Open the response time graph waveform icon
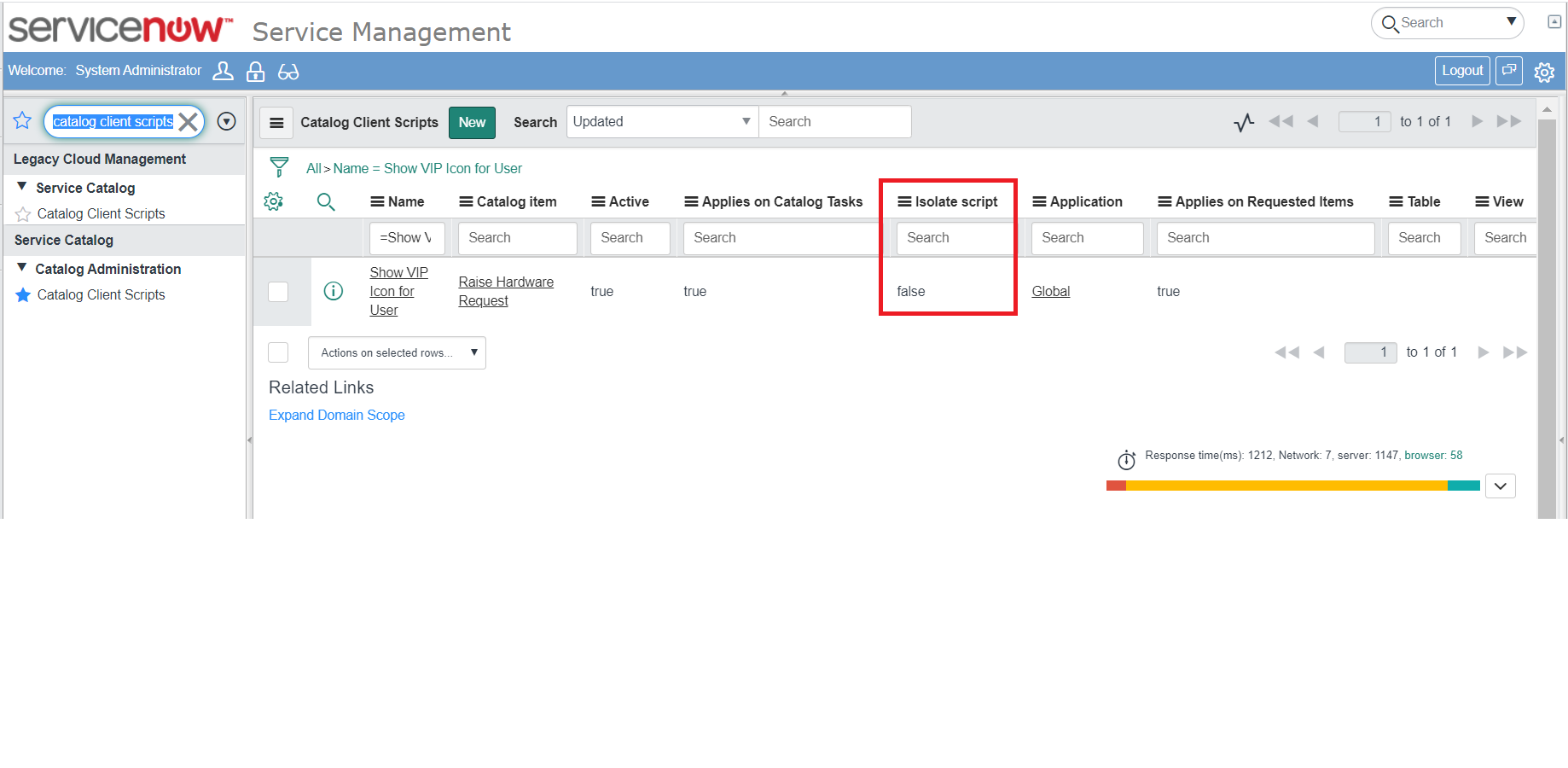 (1243, 122)
